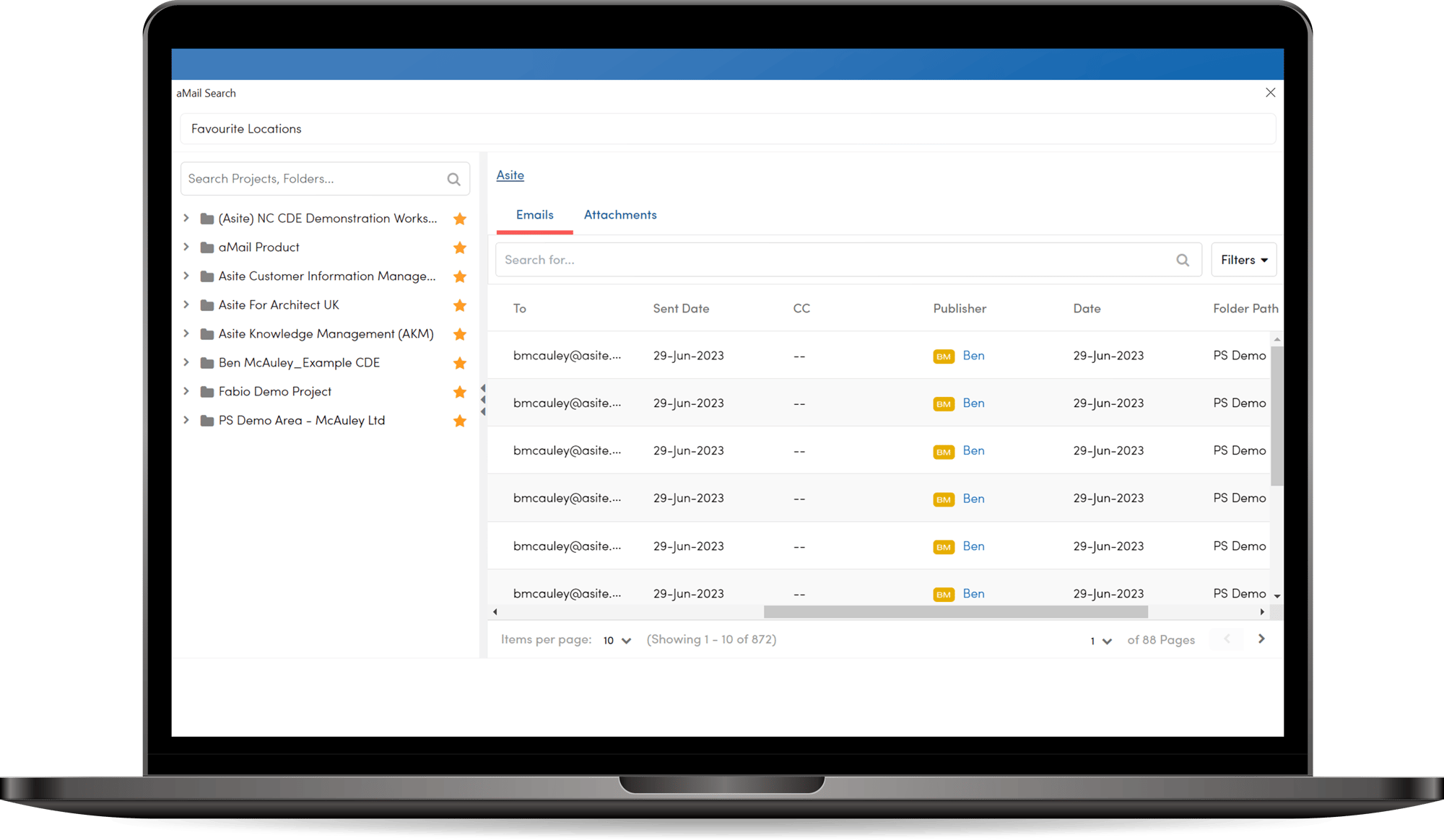
Task: Go to previous page of results
Action: pyautogui.click(x=1227, y=639)
